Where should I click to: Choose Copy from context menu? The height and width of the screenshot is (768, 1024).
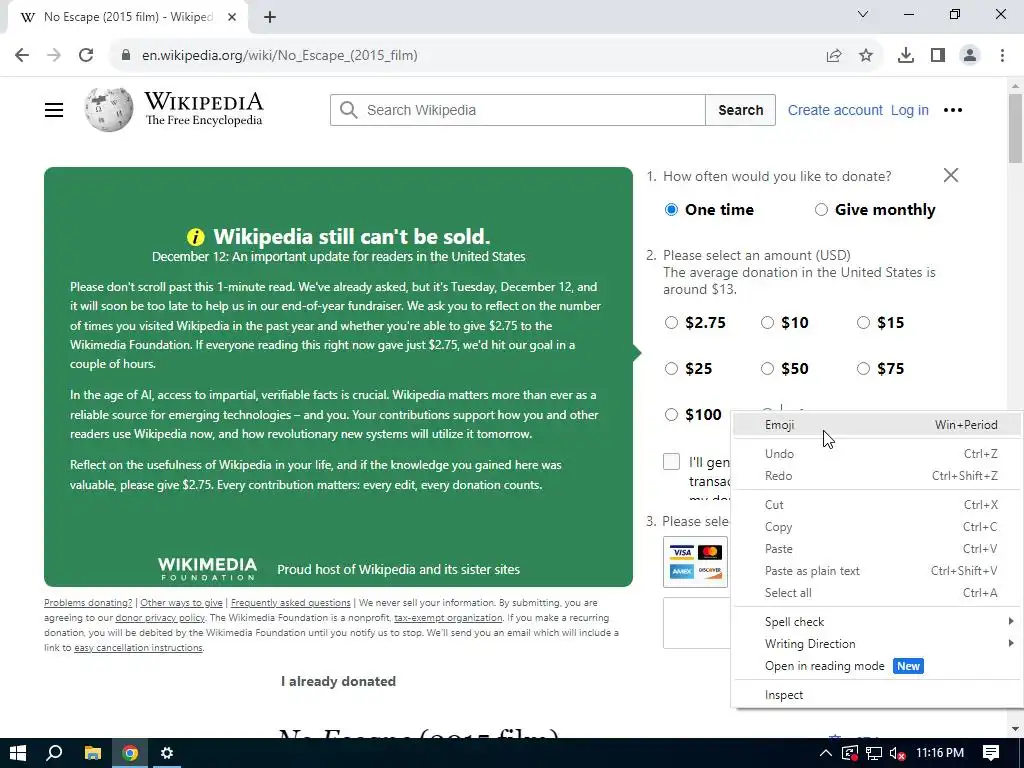coord(877,527)
